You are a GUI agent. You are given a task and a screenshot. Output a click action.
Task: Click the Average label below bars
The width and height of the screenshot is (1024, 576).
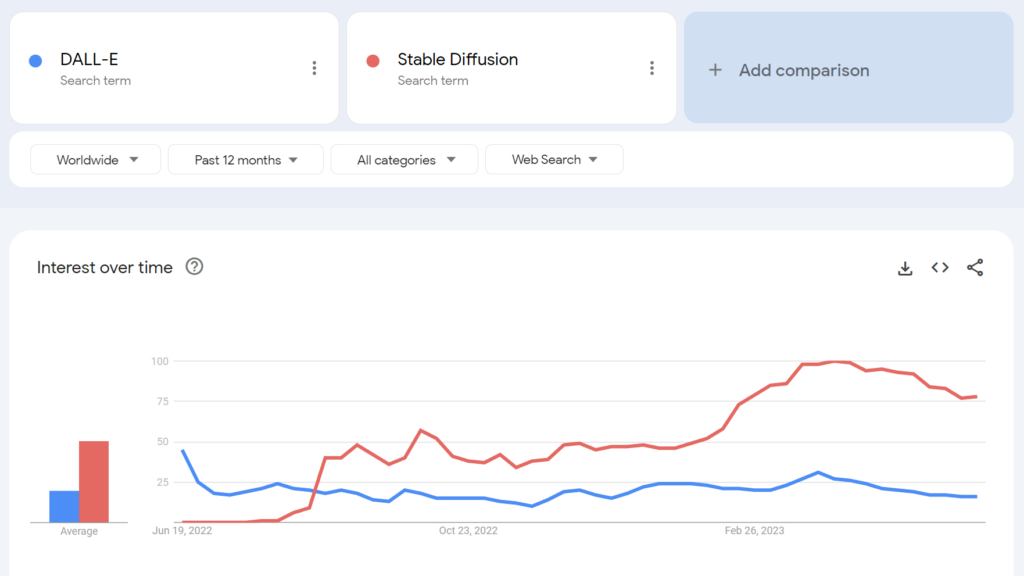pos(79,531)
